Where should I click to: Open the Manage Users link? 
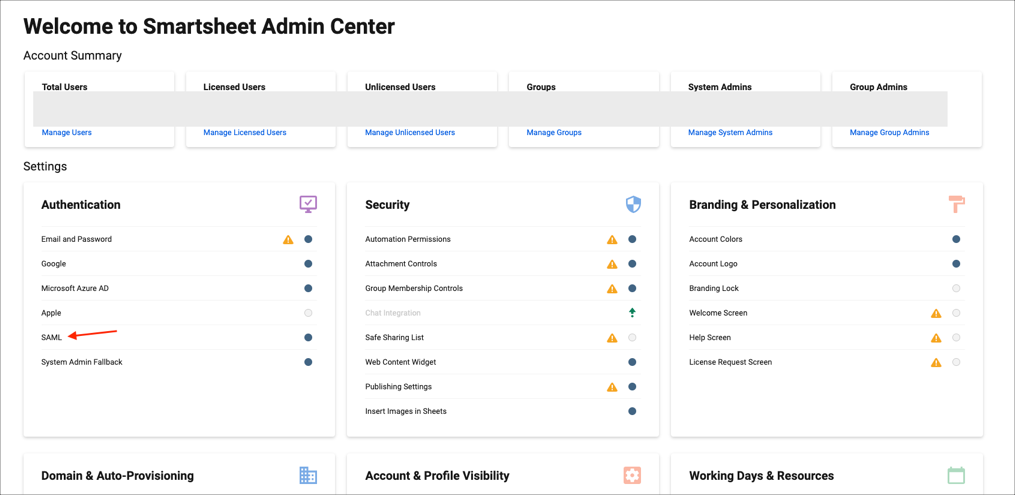(x=67, y=132)
